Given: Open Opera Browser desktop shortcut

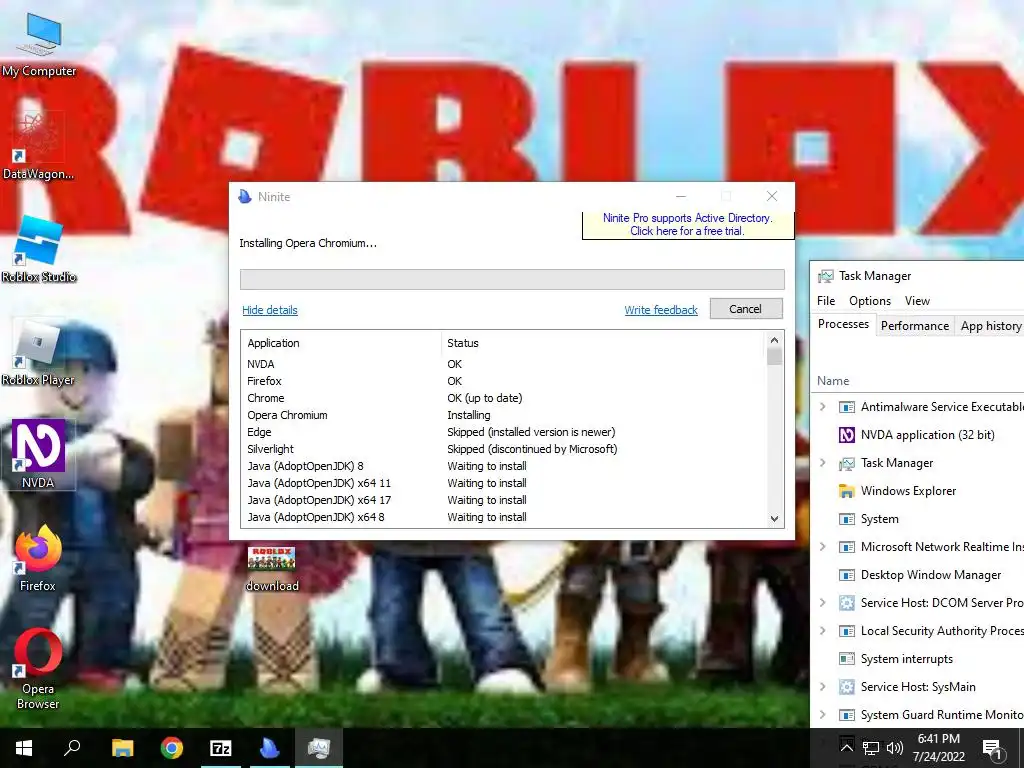Looking at the screenshot, I should pos(38,669).
